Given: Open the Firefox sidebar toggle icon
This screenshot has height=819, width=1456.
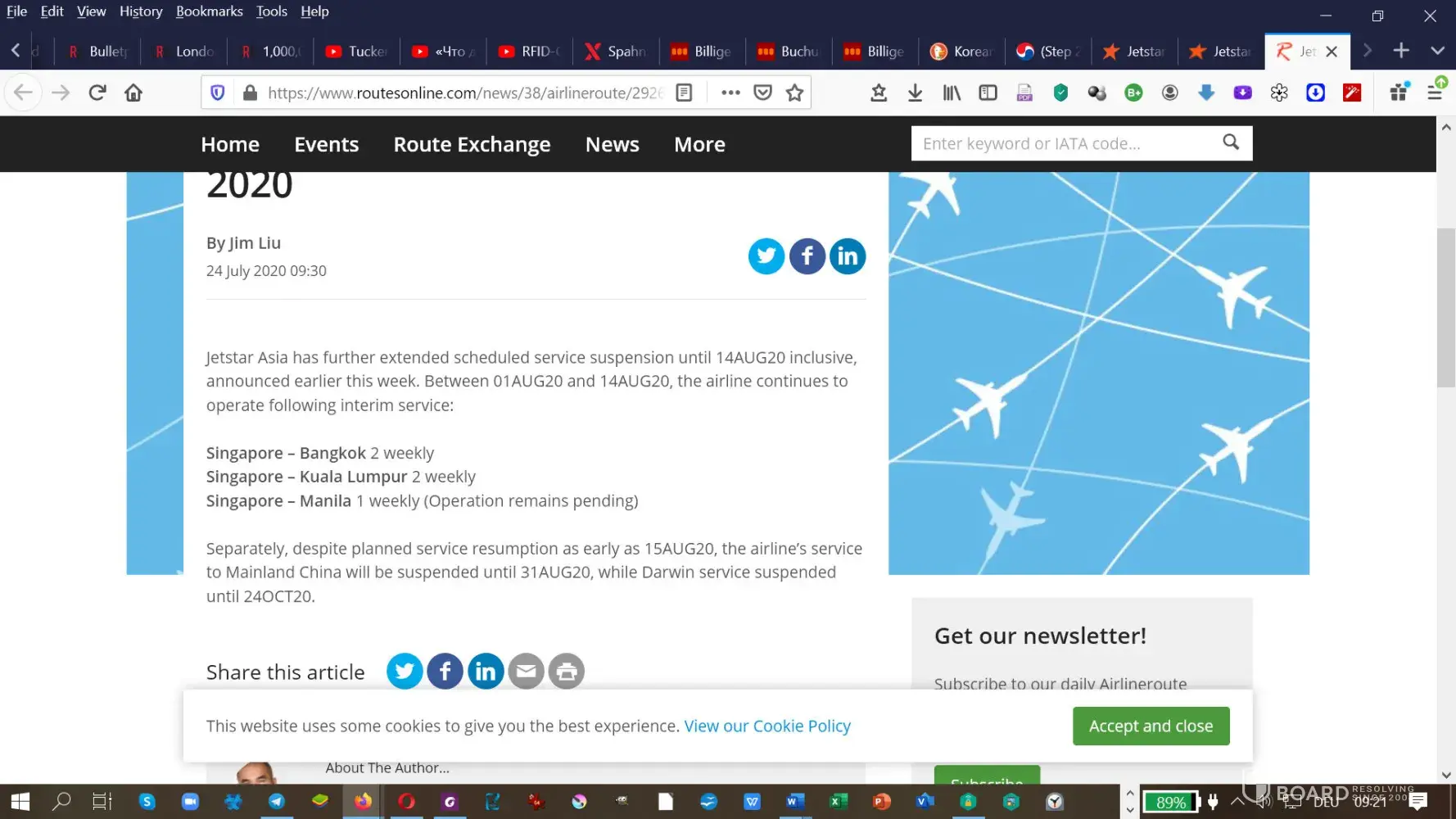Looking at the screenshot, I should tap(988, 93).
